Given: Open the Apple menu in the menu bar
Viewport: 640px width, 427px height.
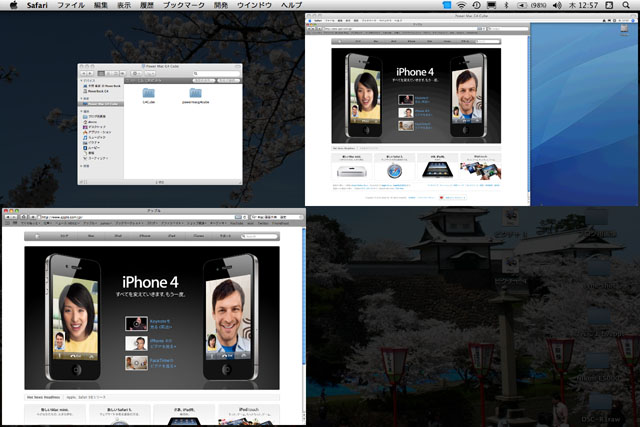Looking at the screenshot, I should 13,5.
